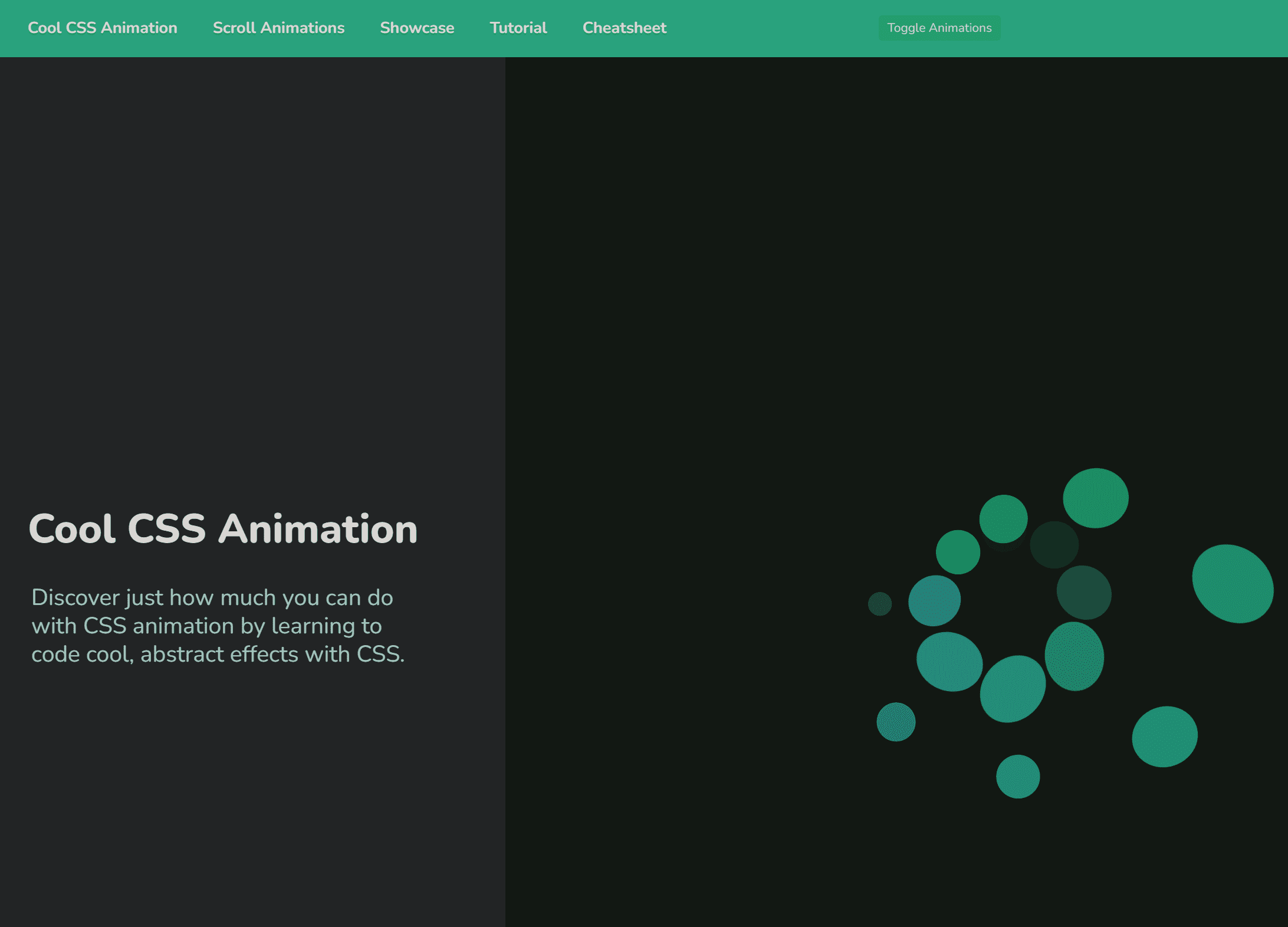Click the tiny circle at the cluster's left
The width and height of the screenshot is (1288, 927).
click(x=879, y=604)
